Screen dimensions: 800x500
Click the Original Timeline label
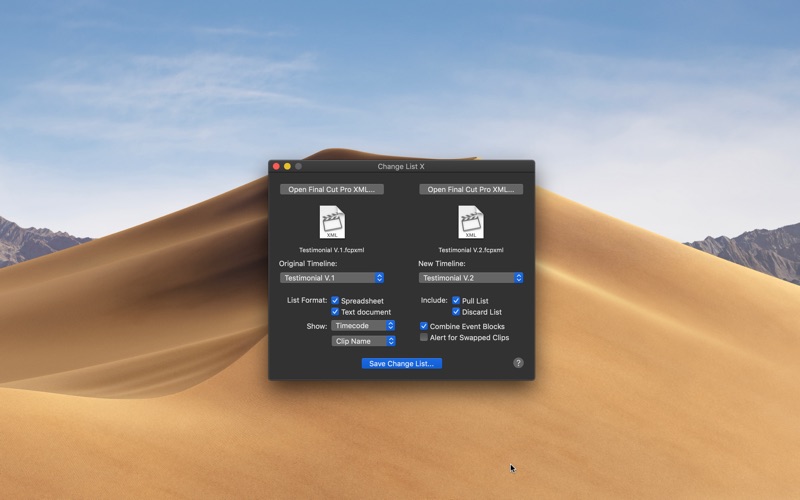(x=308, y=264)
